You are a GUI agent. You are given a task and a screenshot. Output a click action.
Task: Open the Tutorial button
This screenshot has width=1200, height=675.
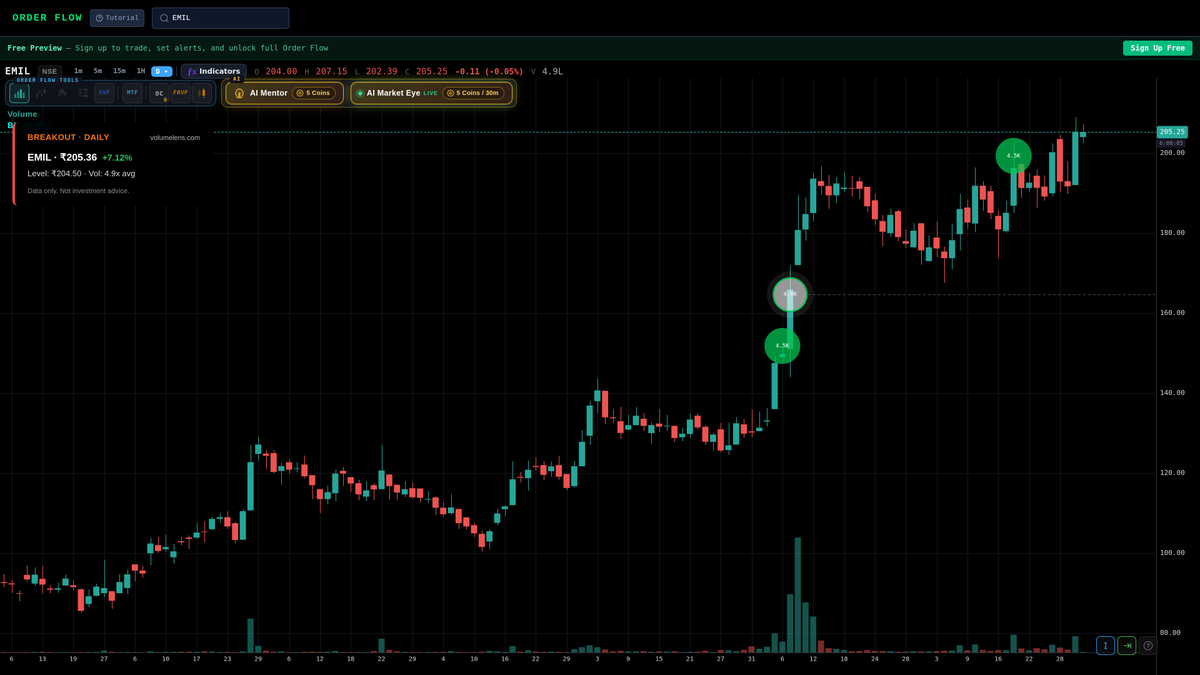[117, 18]
